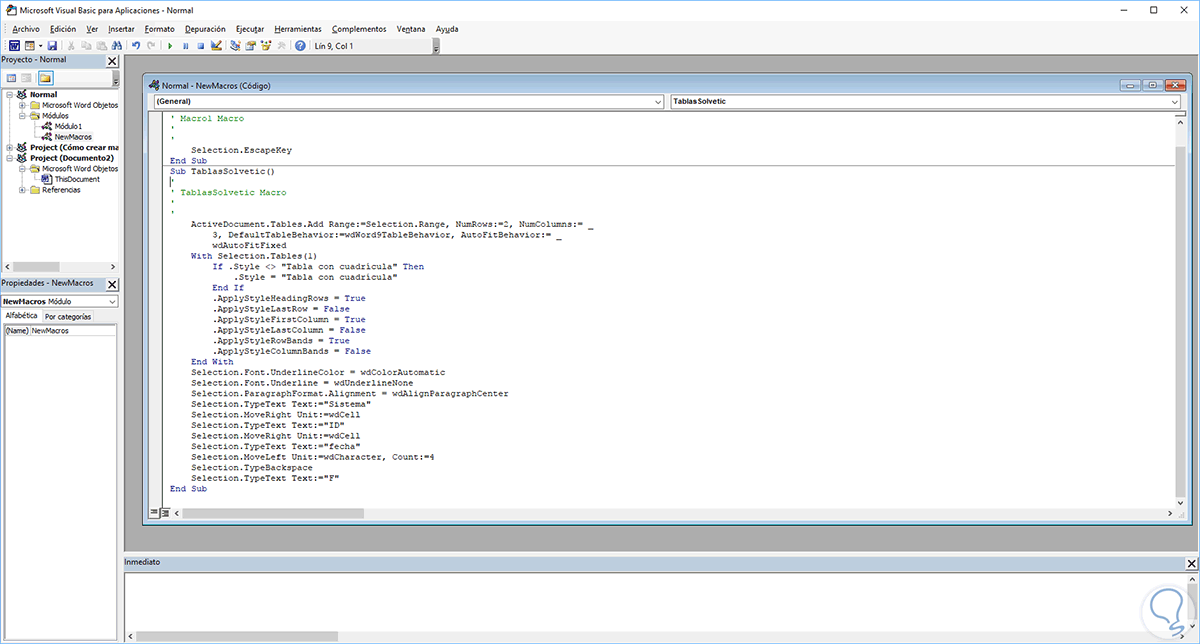Expand Project (Cómo crear ma node
The image size is (1200, 644).
tap(9, 148)
